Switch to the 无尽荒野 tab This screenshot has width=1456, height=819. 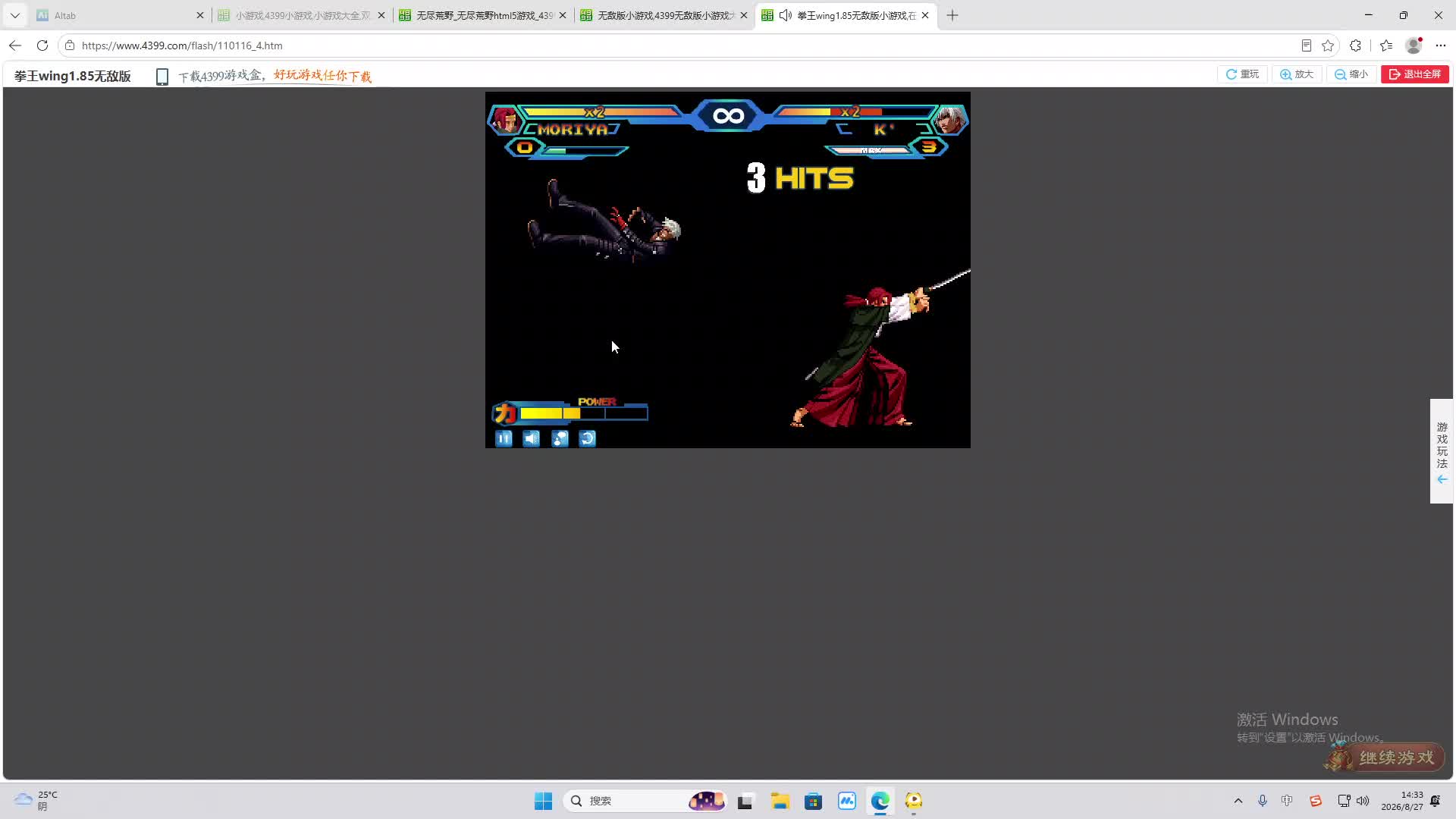(x=483, y=15)
